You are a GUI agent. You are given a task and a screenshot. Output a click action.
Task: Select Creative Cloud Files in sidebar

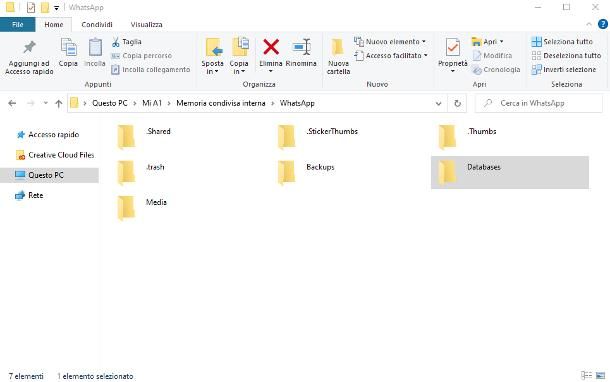click(55, 155)
